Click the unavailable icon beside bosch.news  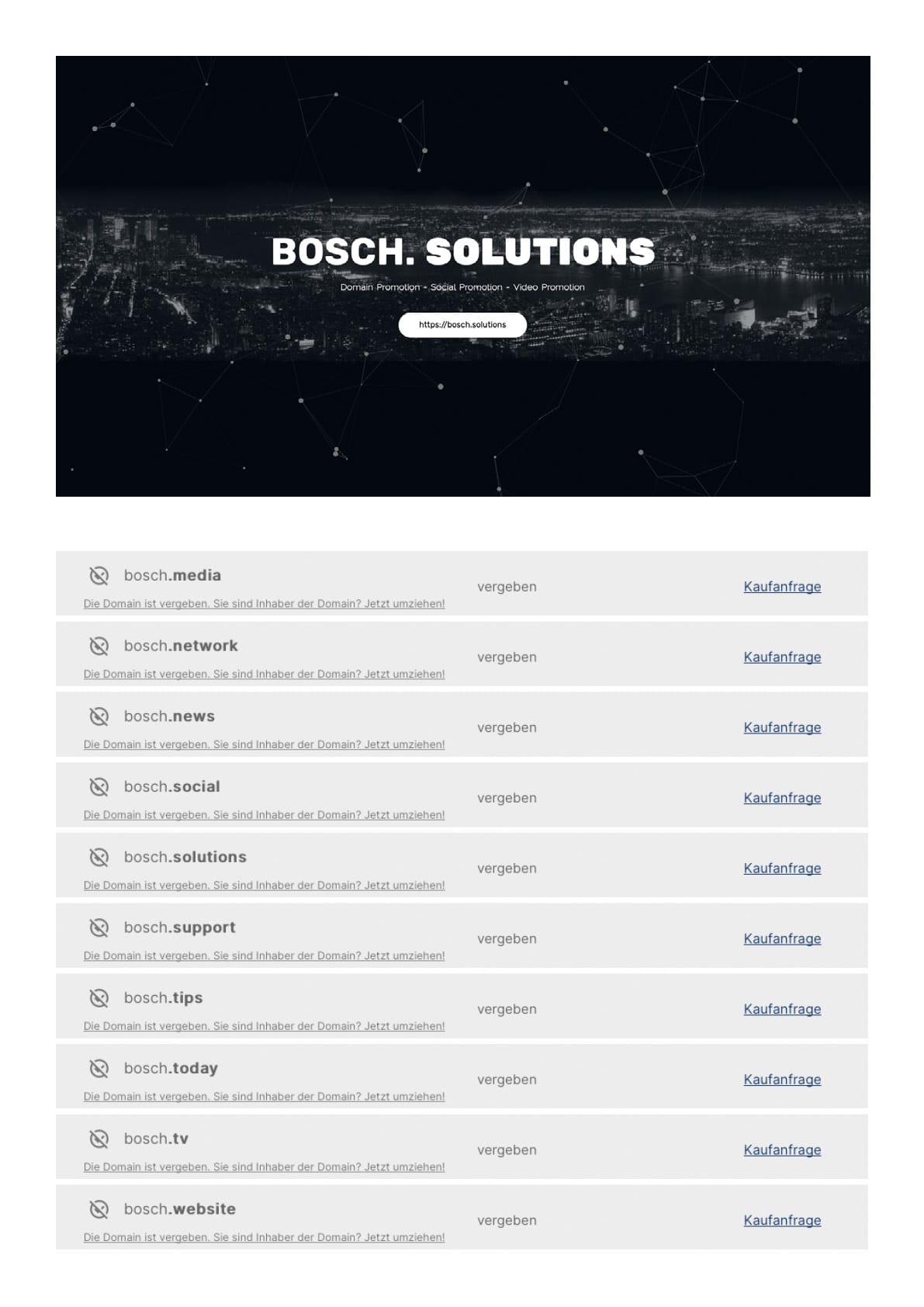(99, 716)
